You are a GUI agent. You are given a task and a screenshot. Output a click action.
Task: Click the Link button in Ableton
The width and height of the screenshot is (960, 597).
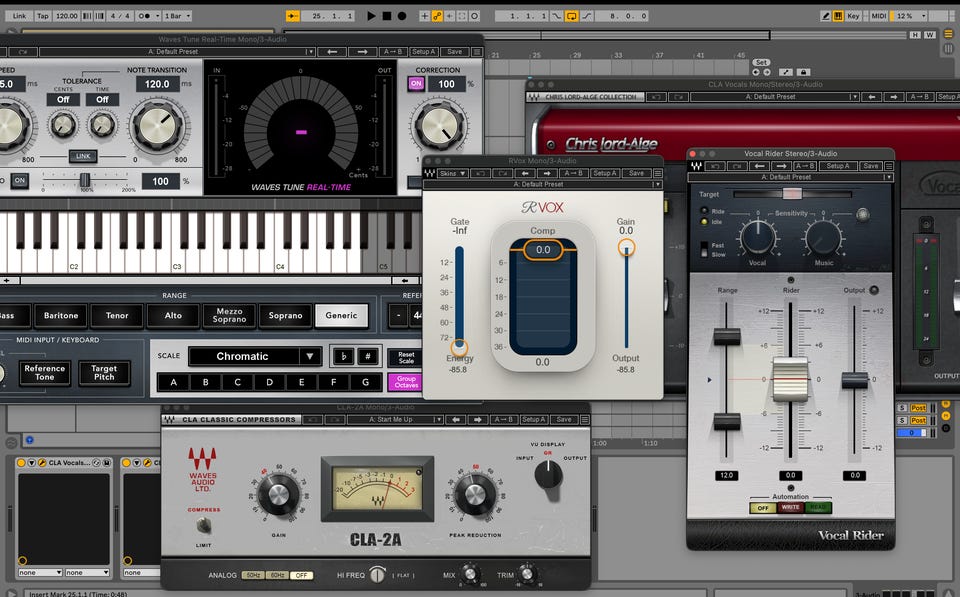pyautogui.click(x=20, y=16)
